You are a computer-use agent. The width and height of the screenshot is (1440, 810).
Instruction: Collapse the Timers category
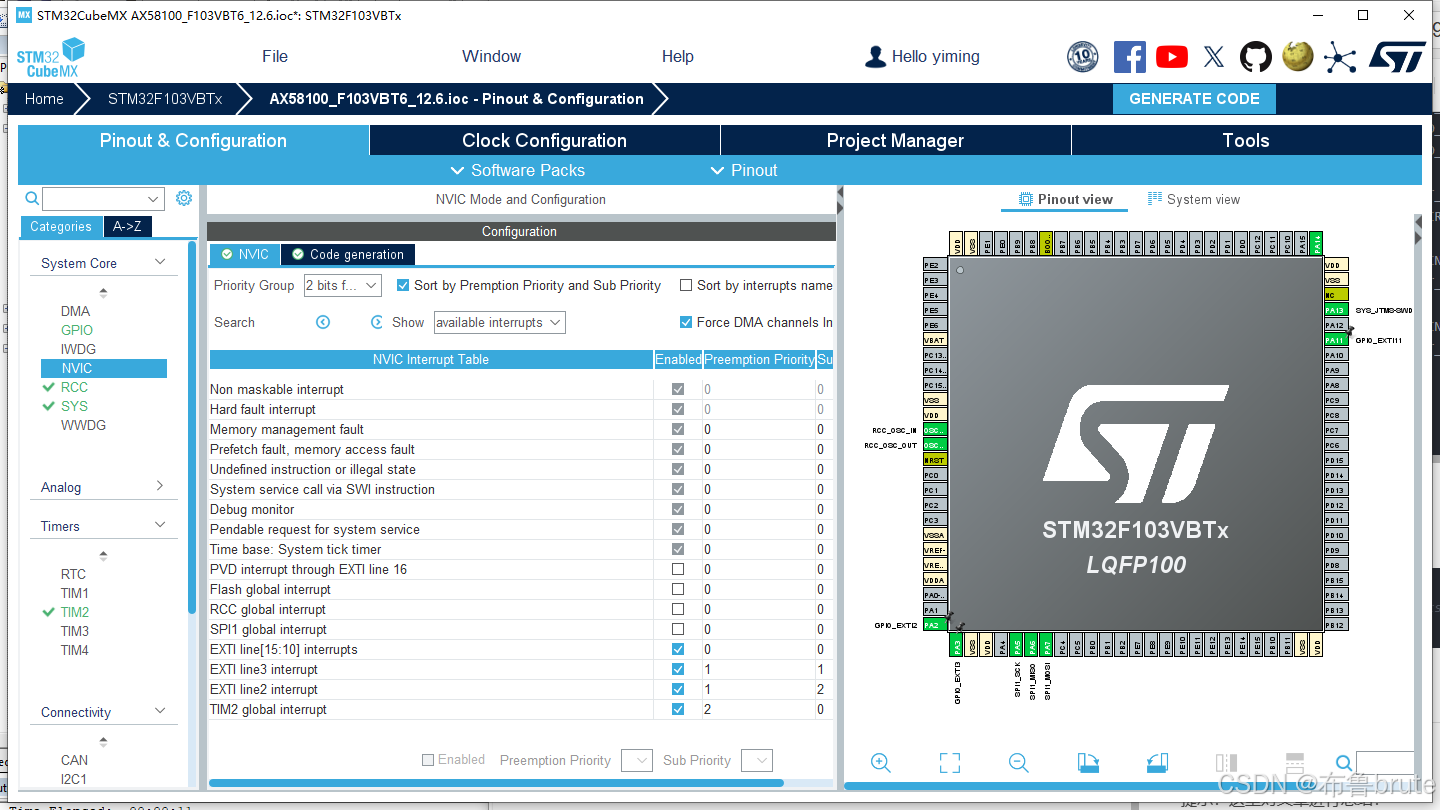pos(160,525)
